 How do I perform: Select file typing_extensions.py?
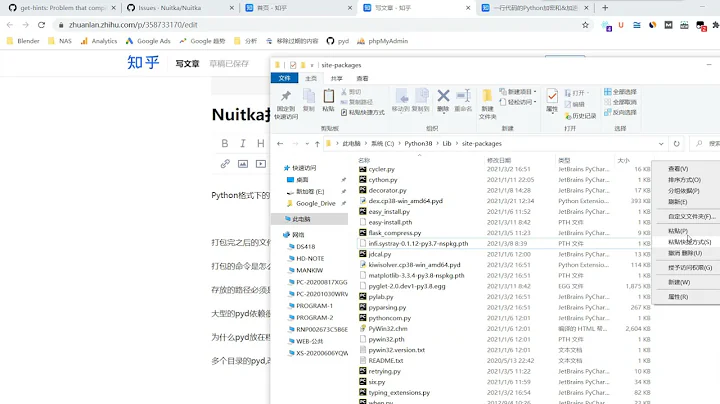point(399,393)
